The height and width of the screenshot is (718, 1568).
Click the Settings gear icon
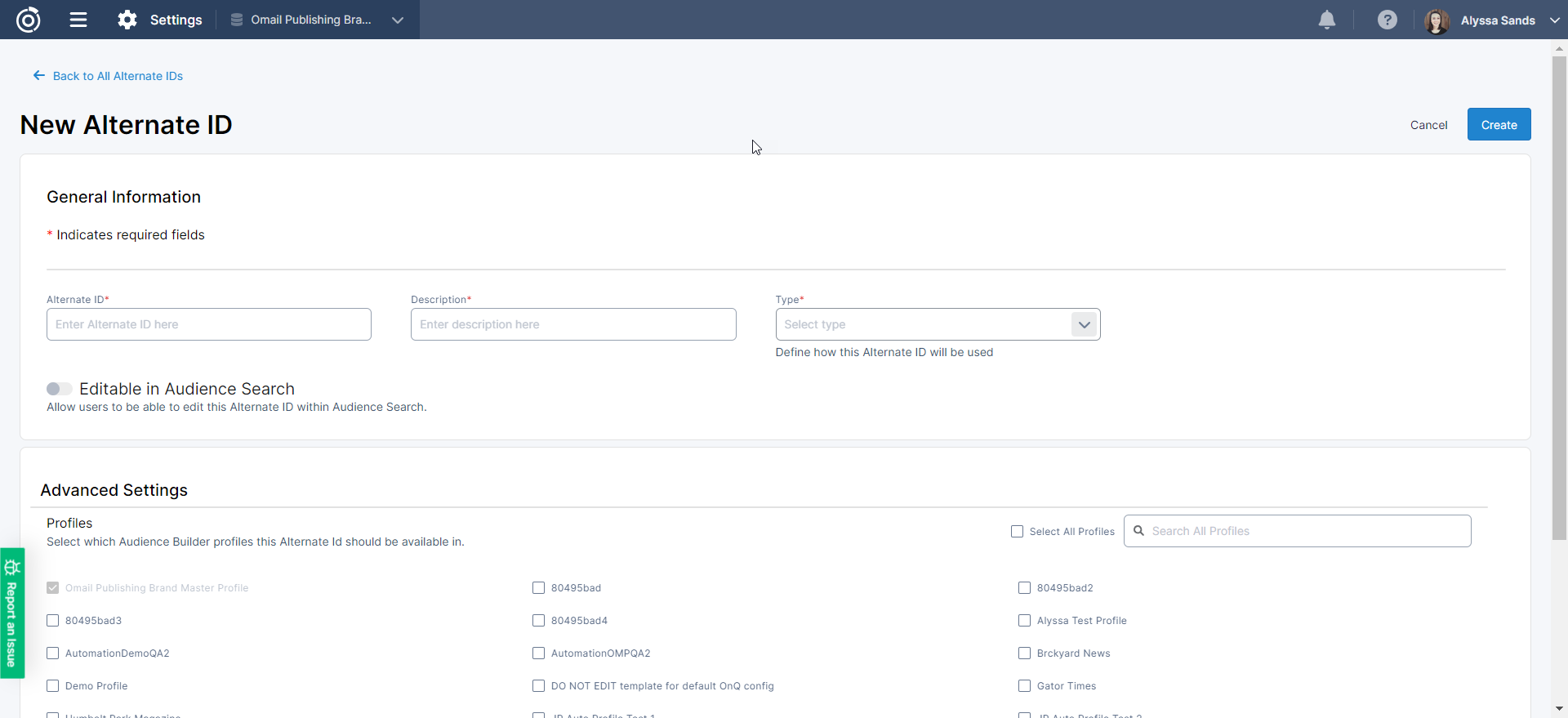click(x=127, y=20)
